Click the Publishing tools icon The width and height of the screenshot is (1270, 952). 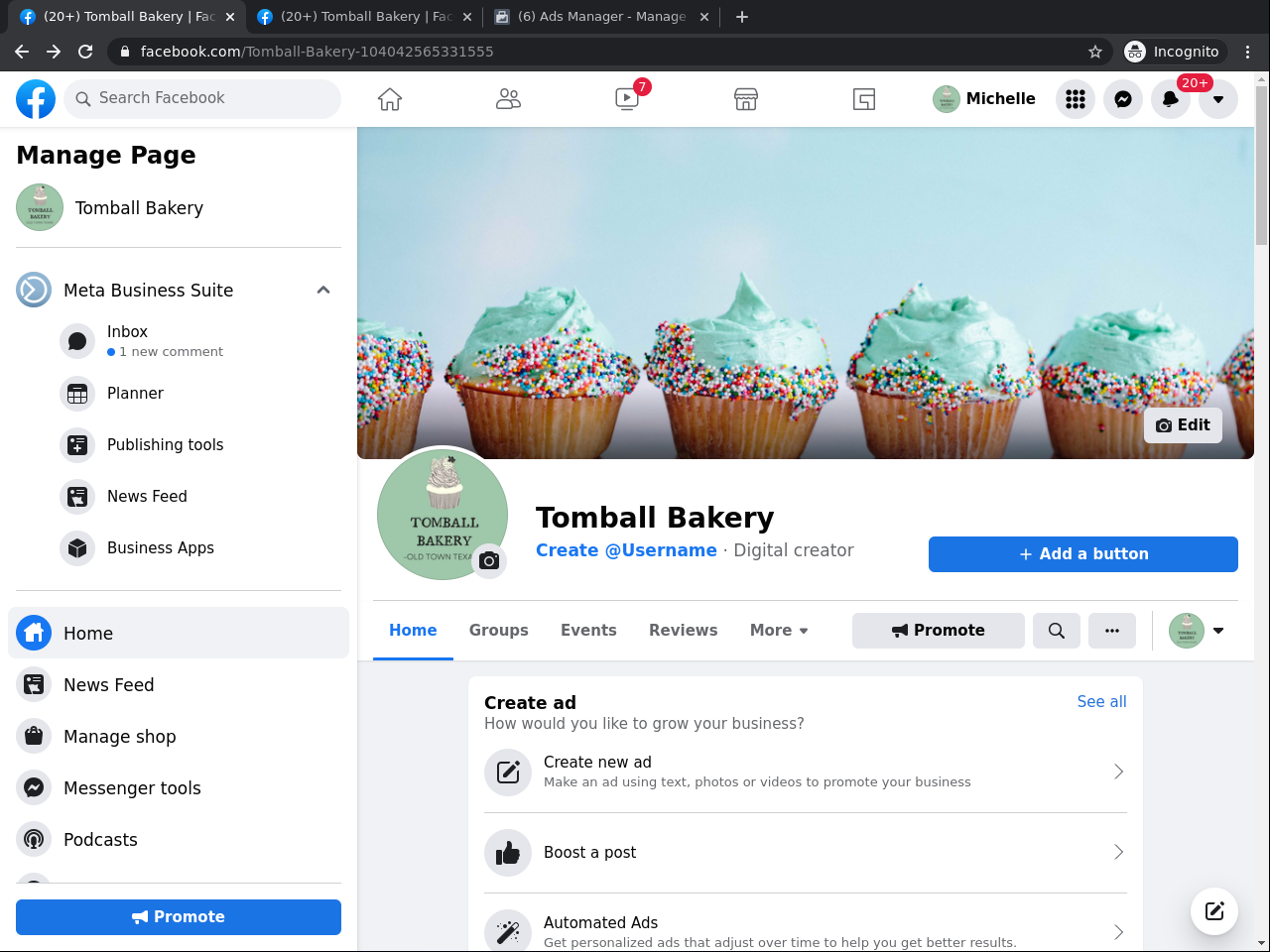click(x=77, y=445)
